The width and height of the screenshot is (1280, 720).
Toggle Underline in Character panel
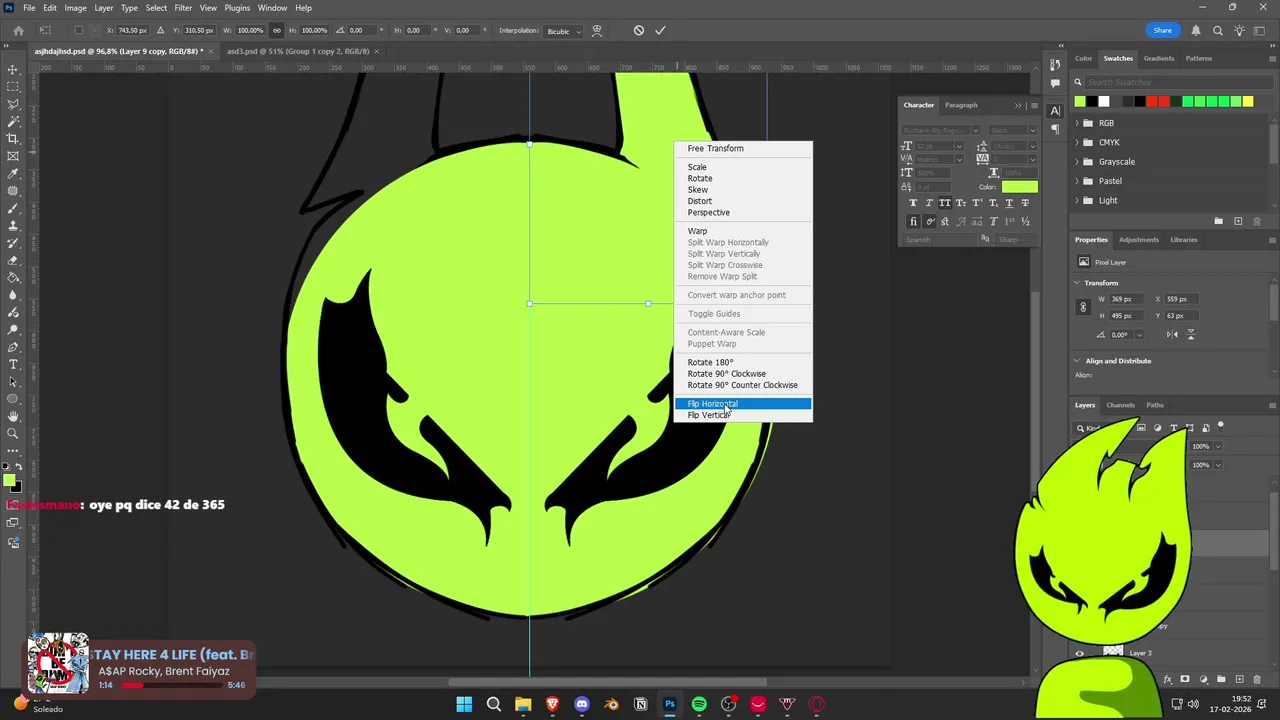point(1009,203)
